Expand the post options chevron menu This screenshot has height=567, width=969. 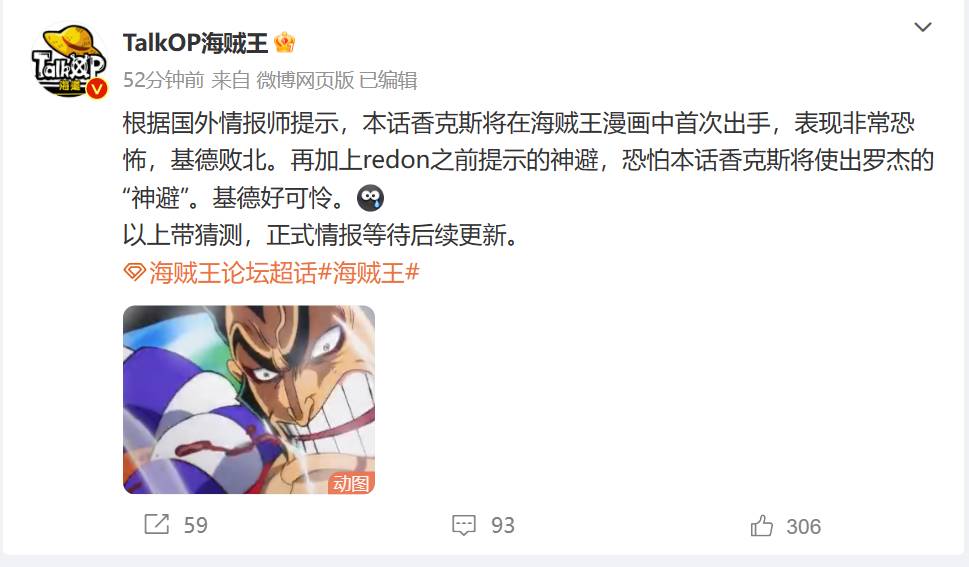(x=923, y=27)
